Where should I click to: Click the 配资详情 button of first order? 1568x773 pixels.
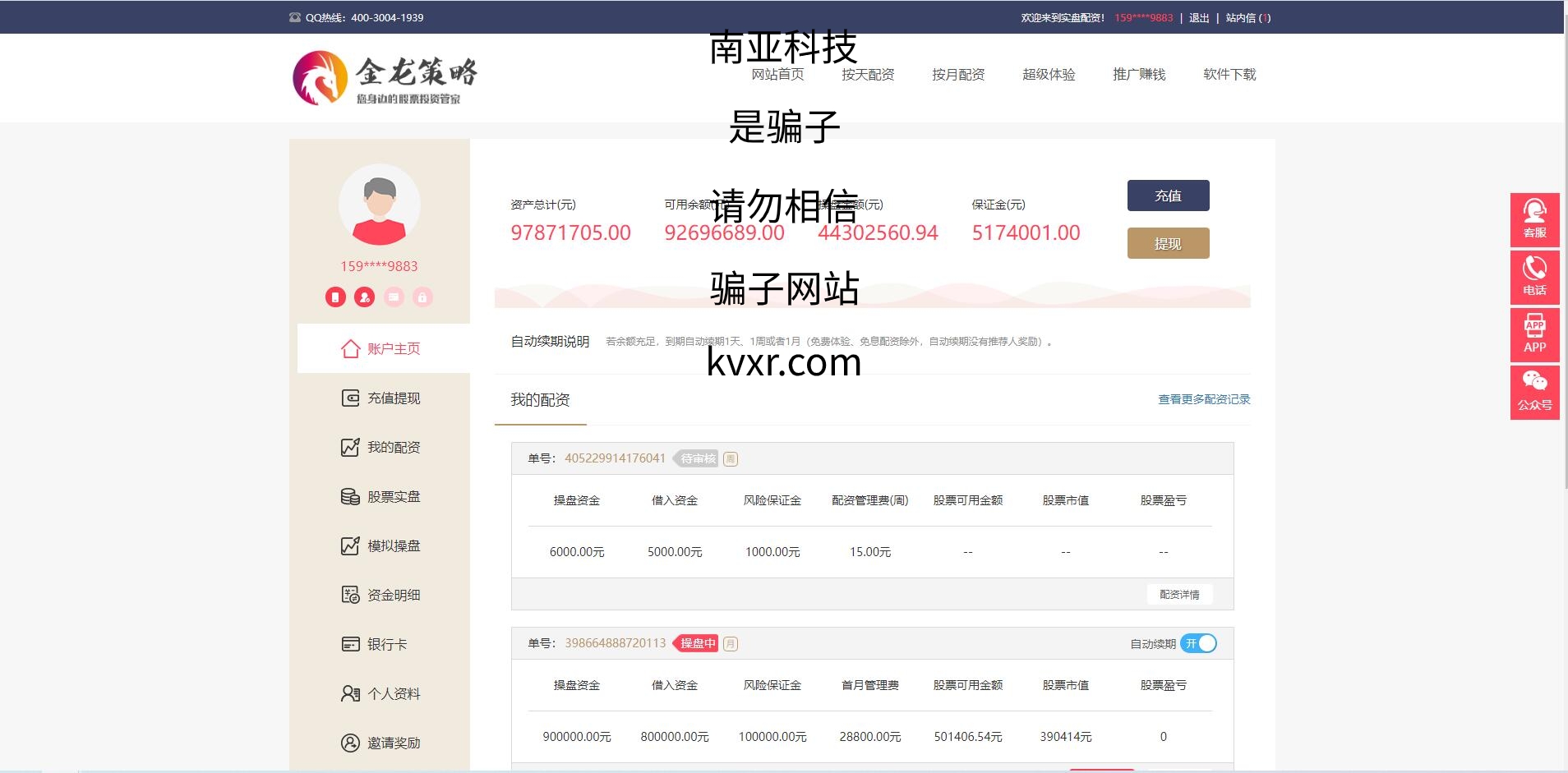(1179, 594)
